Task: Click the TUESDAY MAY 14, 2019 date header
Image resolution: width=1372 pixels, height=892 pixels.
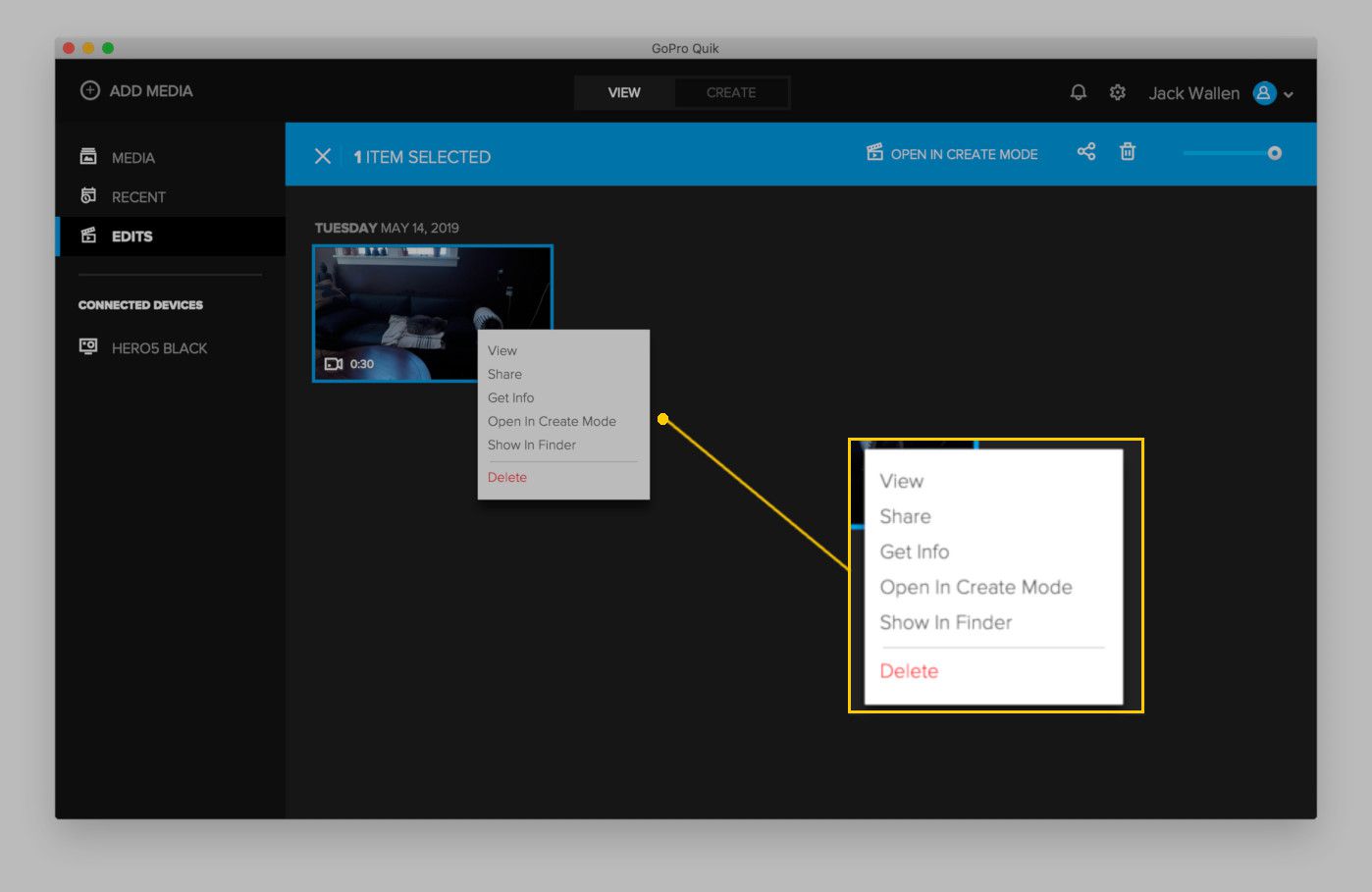Action: tap(387, 228)
